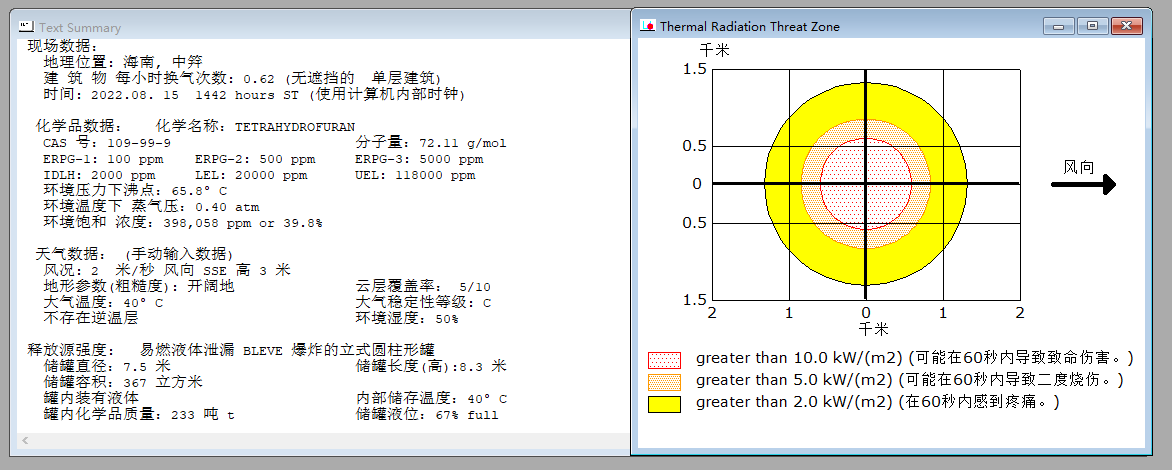Click the 现场数据 heading
Viewport: 1172px width, 470px height.
(63, 46)
